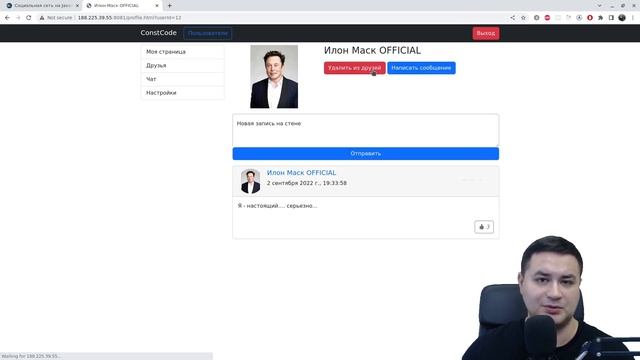640x360 pixels.
Task: Open the red Opera-style extension icon
Action: coord(590,18)
